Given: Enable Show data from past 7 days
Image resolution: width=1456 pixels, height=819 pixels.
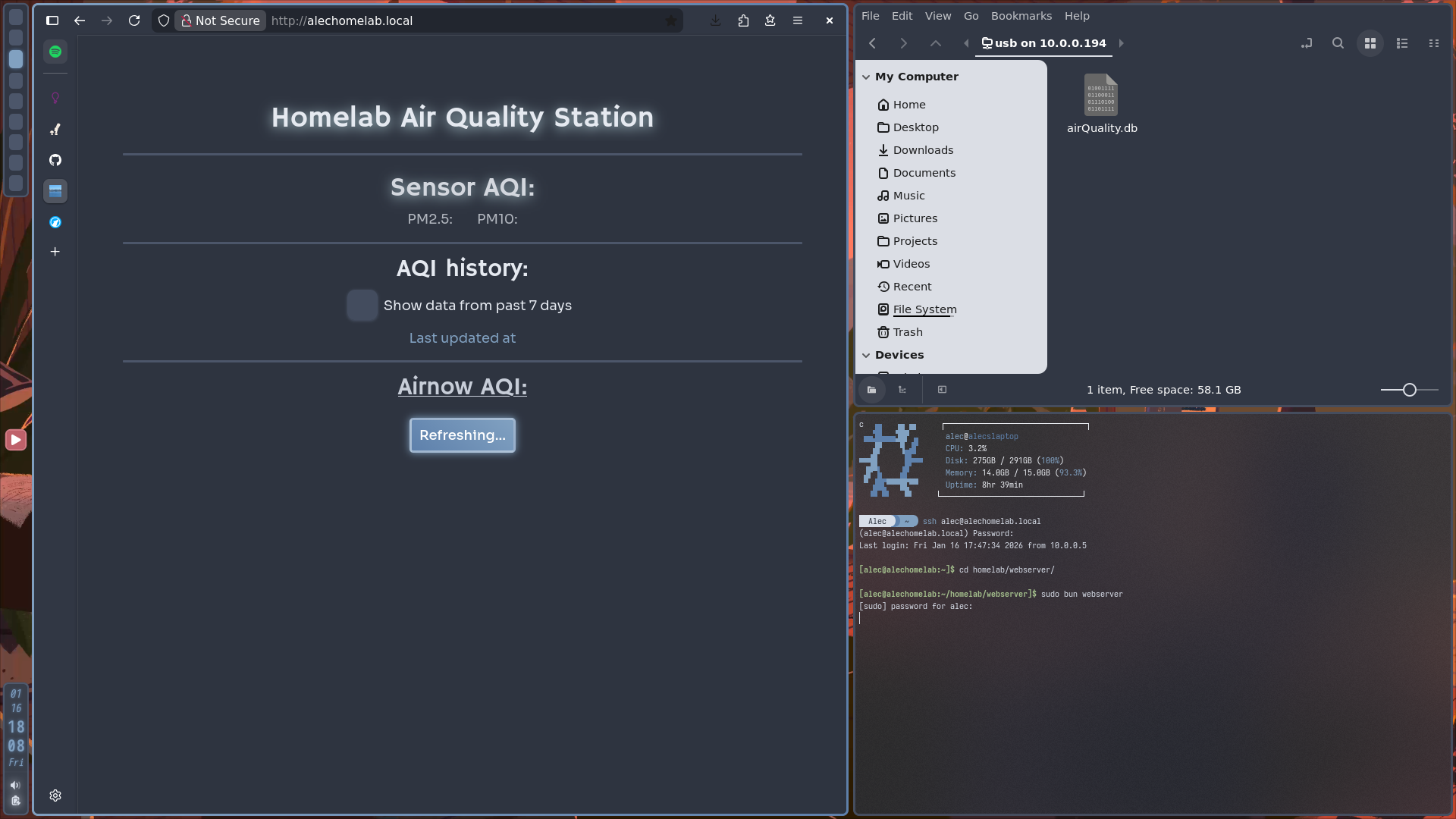Looking at the screenshot, I should click(x=362, y=305).
